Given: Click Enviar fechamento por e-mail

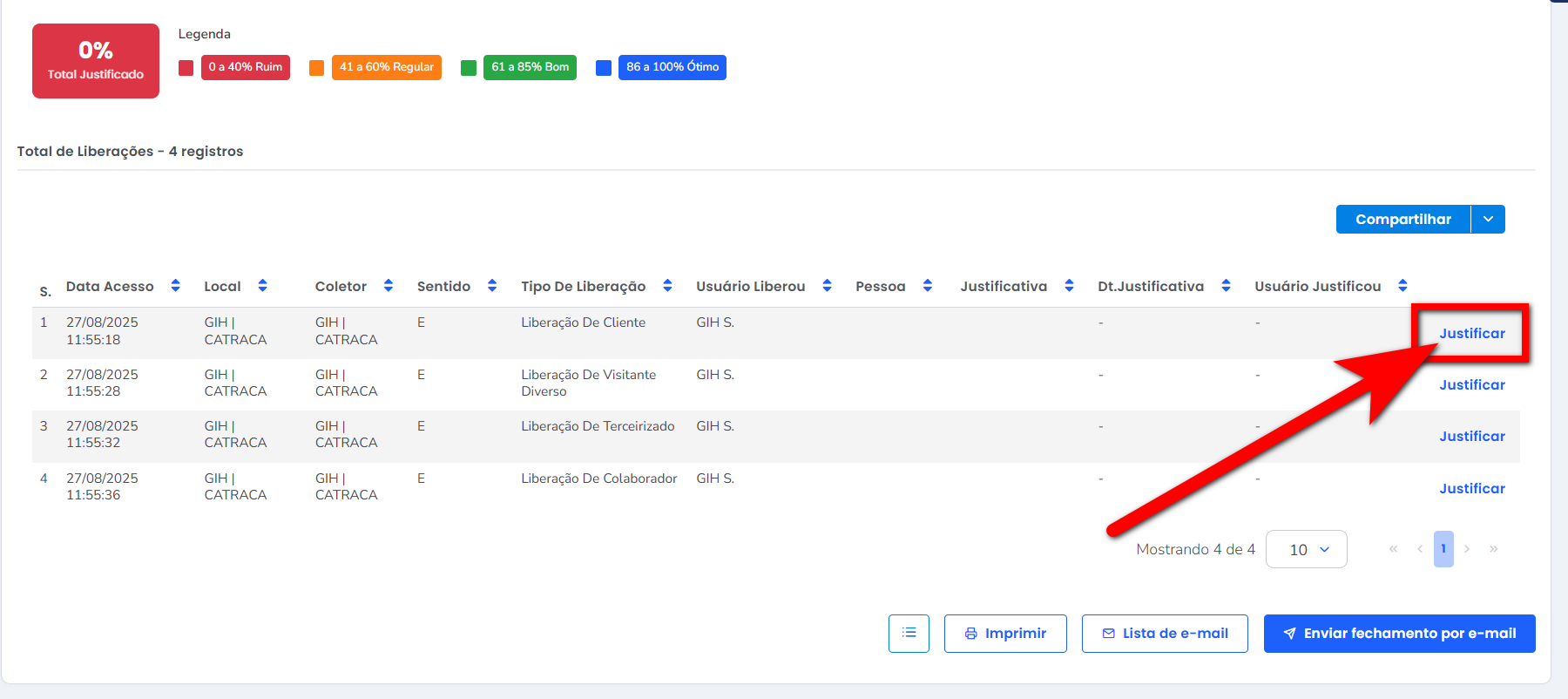Looking at the screenshot, I should pyautogui.click(x=1399, y=633).
